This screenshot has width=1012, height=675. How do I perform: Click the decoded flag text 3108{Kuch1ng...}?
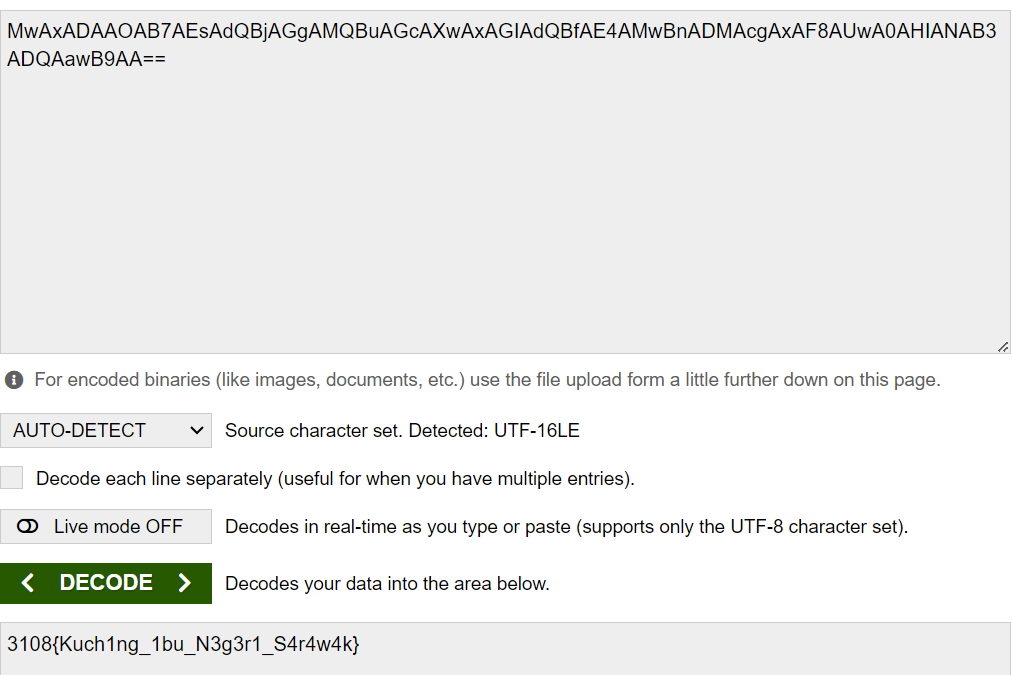(183, 645)
